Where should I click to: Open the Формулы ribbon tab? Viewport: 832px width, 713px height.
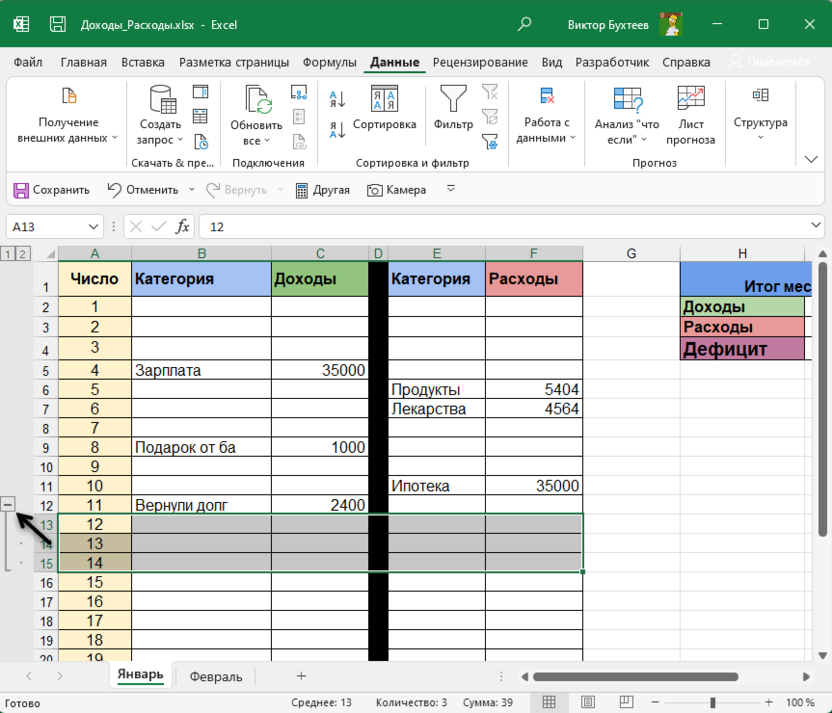[x=329, y=62]
